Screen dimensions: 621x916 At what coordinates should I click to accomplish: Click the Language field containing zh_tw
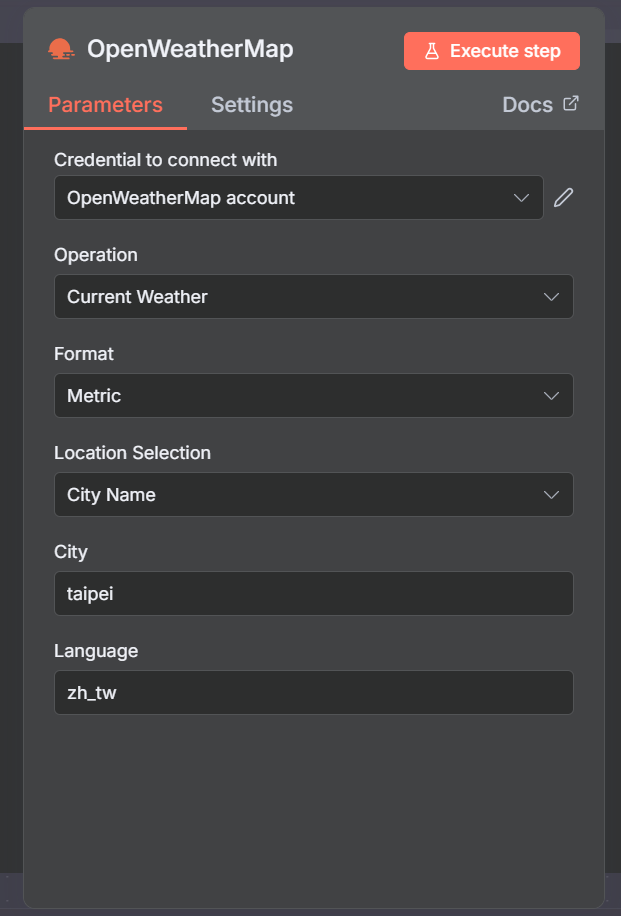tap(313, 693)
